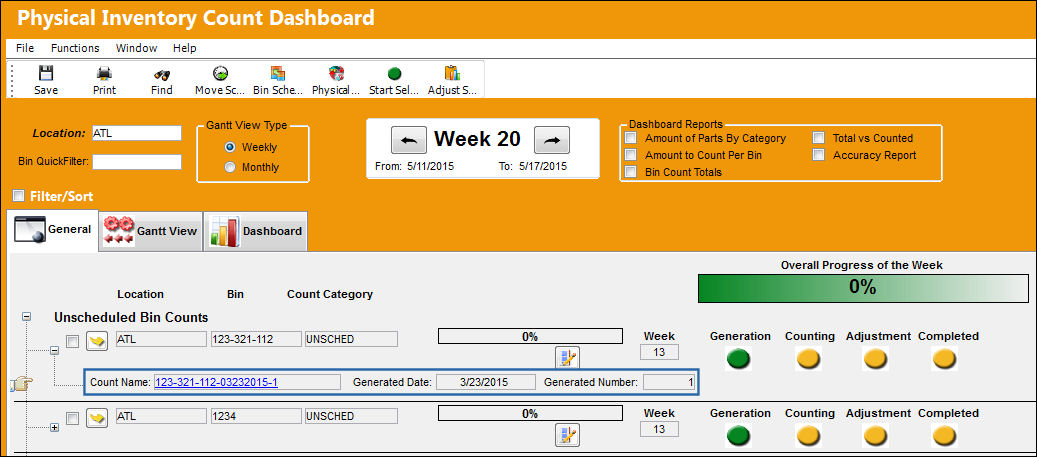Click the bin field showing 123-321-112
This screenshot has width=1037, height=457.
(256, 339)
